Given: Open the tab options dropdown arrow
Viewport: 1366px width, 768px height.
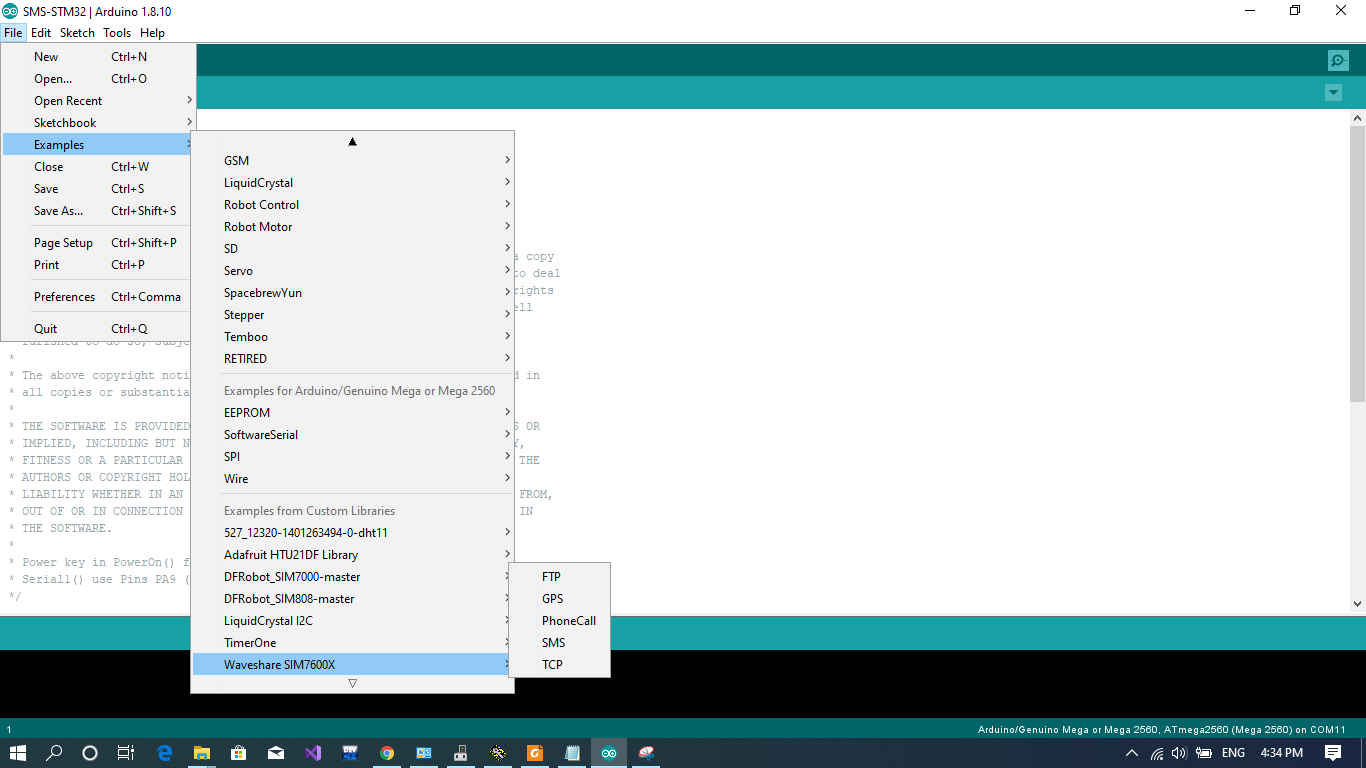Looking at the screenshot, I should click(x=1333, y=93).
